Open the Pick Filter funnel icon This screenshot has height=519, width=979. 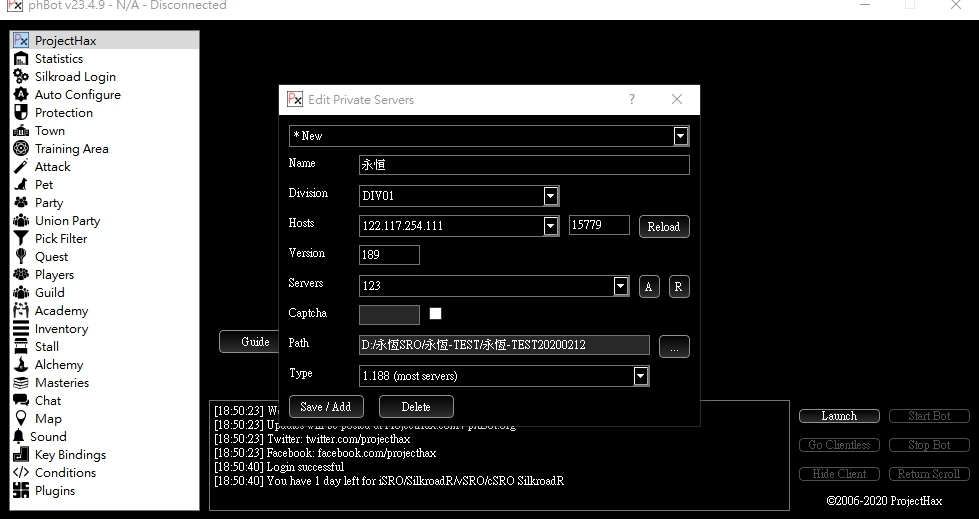[21, 239]
